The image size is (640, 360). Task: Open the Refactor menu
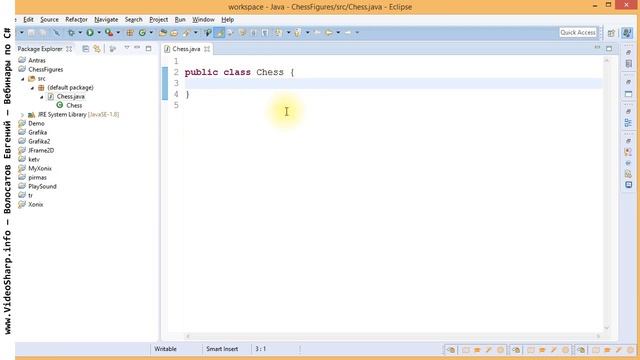pos(76,20)
